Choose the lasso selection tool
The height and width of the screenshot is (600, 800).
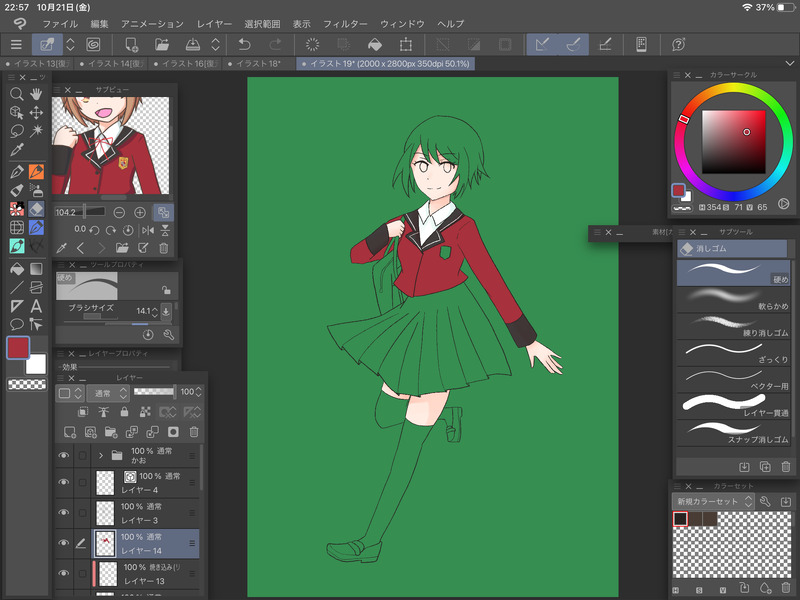[x=16, y=132]
